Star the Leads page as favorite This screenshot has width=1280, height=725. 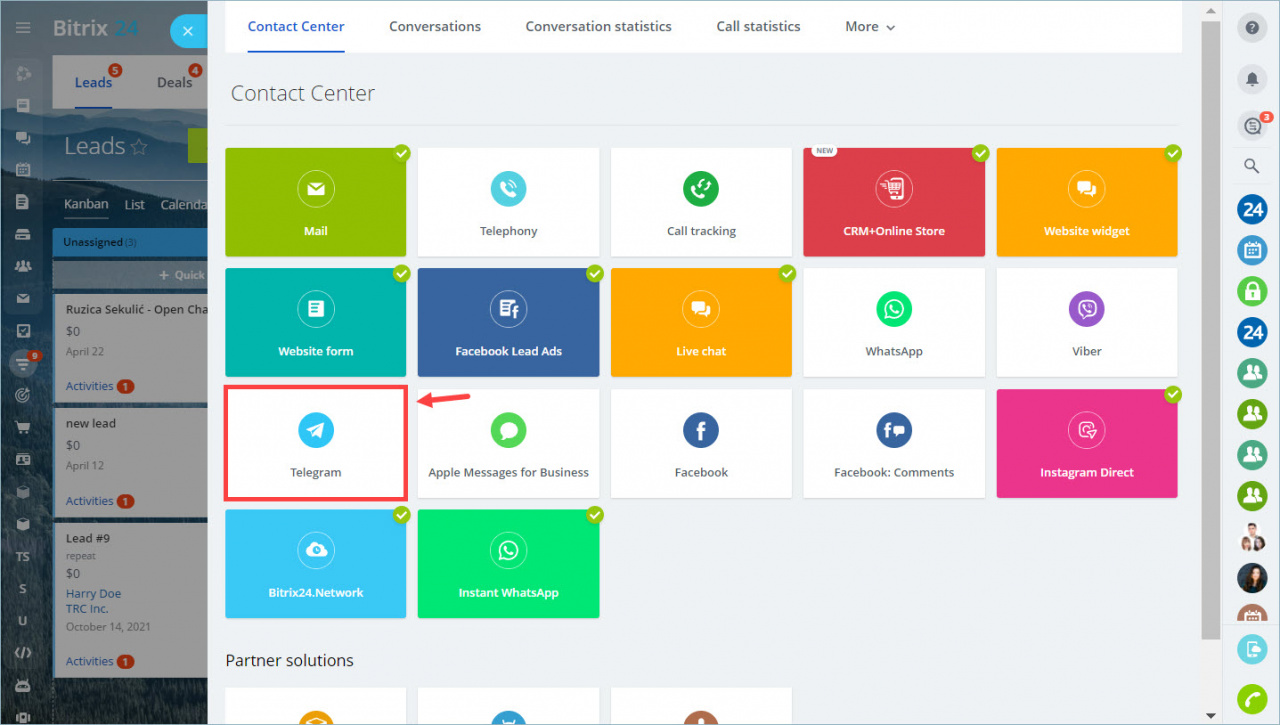pyautogui.click(x=139, y=147)
